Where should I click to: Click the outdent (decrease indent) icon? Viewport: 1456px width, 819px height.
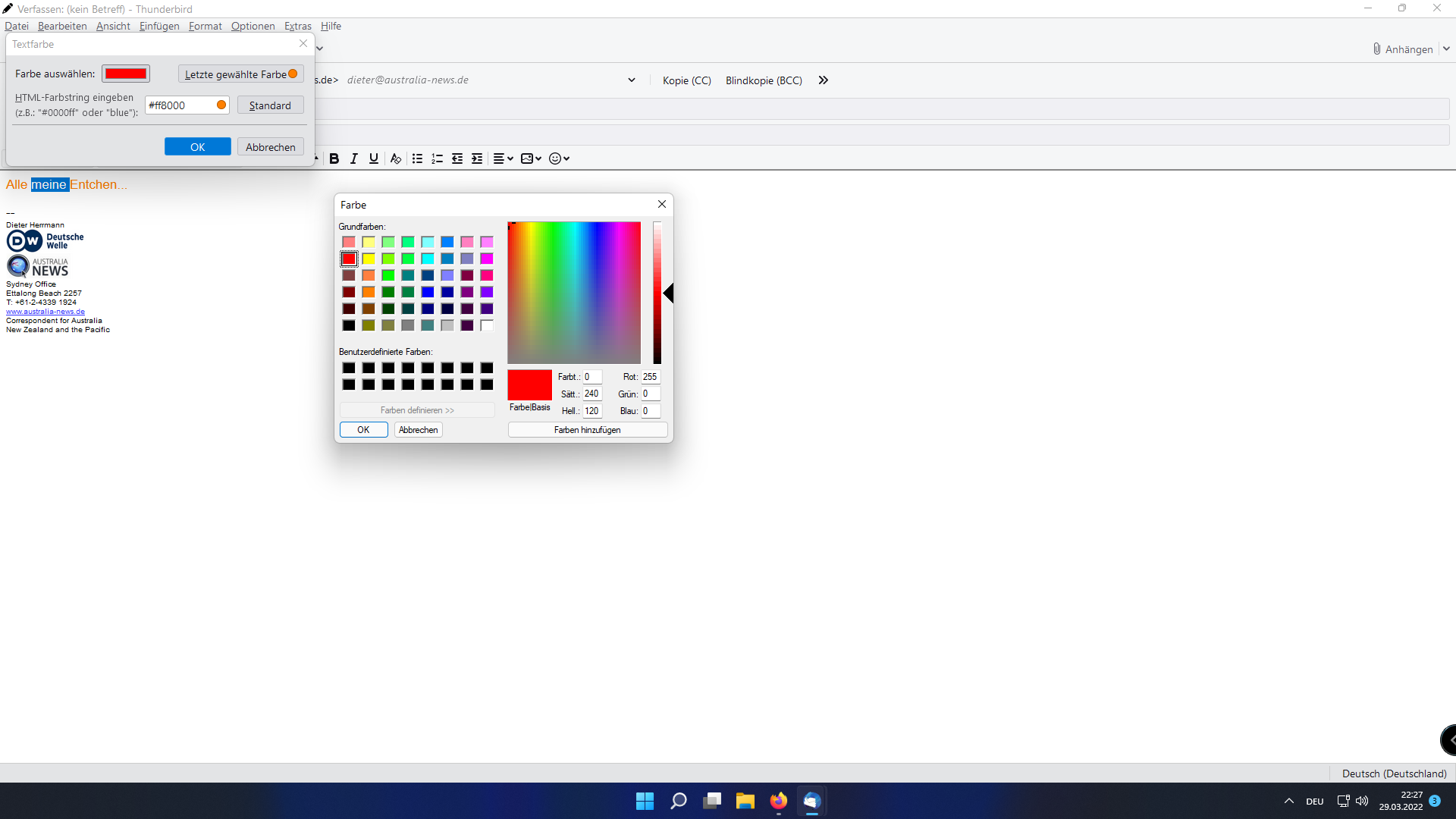[457, 158]
